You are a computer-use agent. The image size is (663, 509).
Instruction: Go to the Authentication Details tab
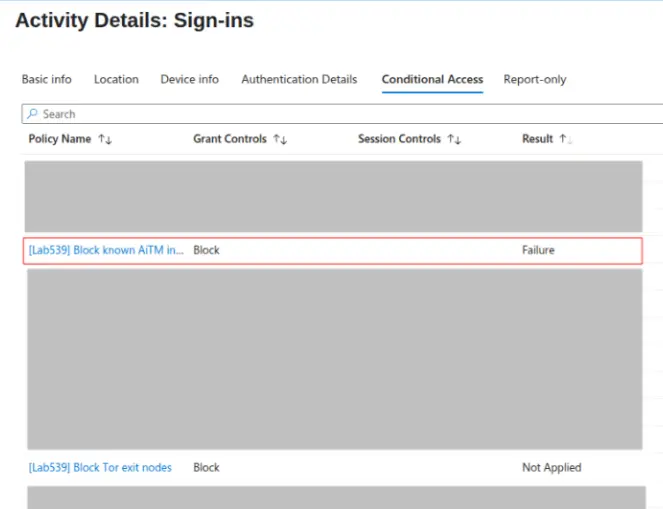coord(299,79)
